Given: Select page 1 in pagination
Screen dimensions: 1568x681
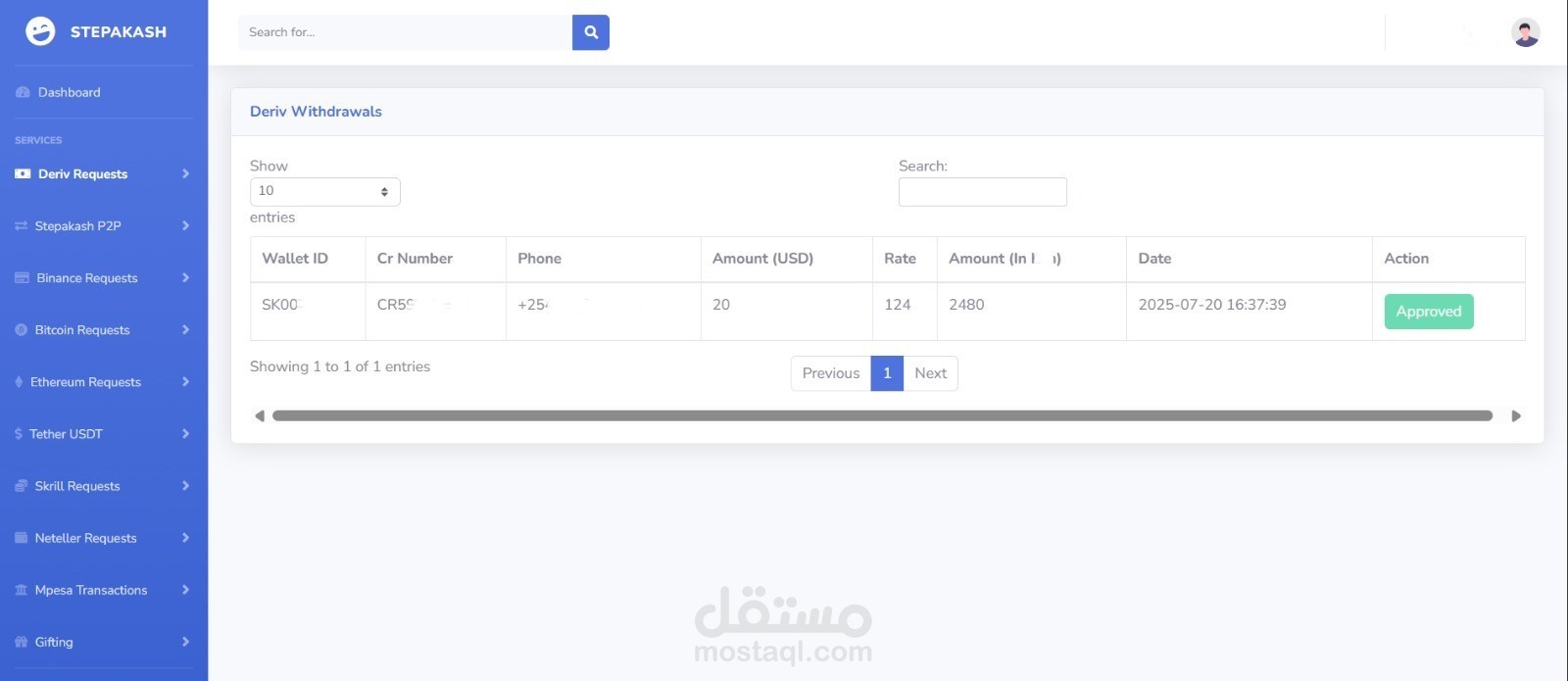Looking at the screenshot, I should 887,373.
